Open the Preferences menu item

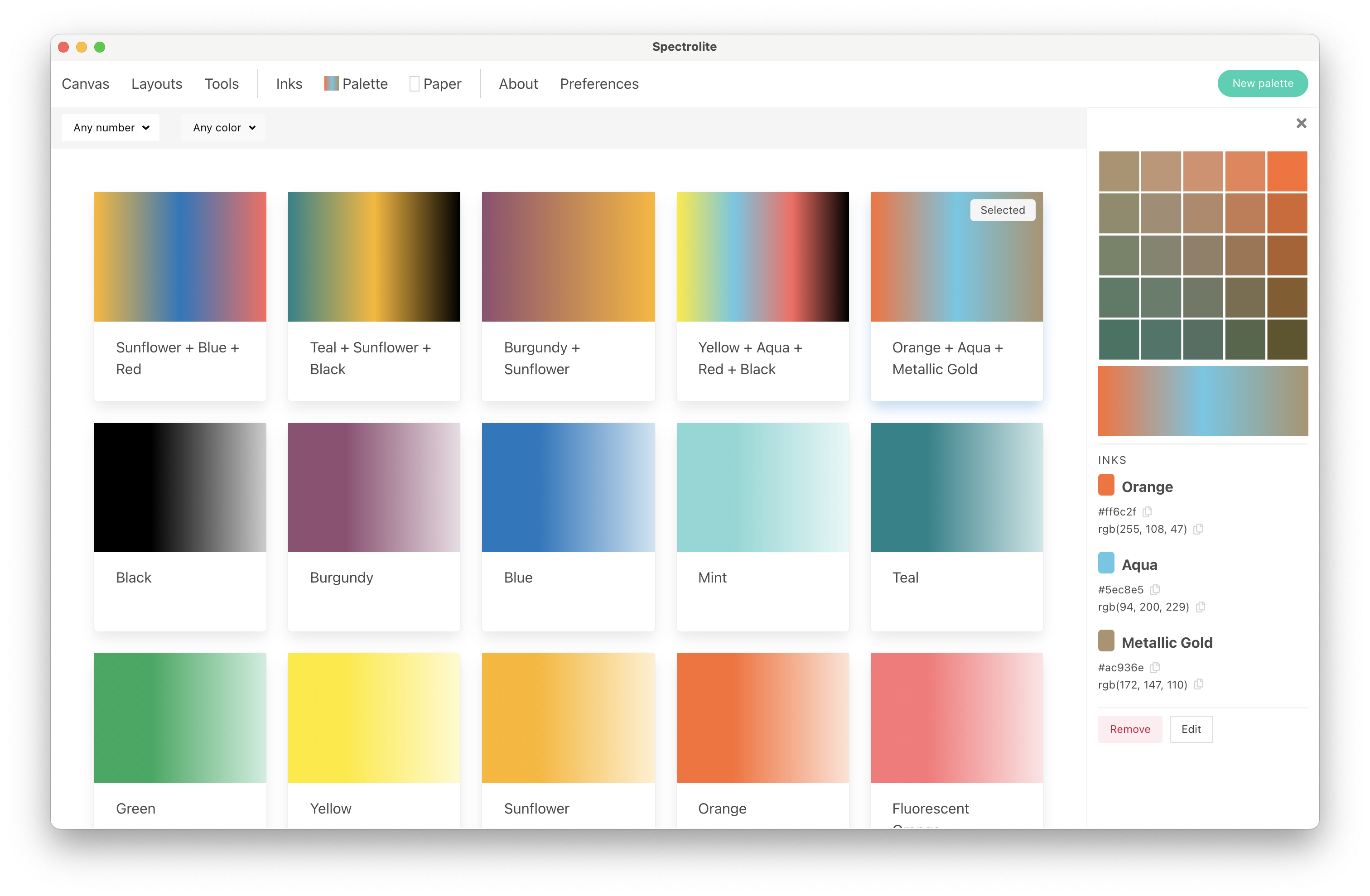pos(598,84)
